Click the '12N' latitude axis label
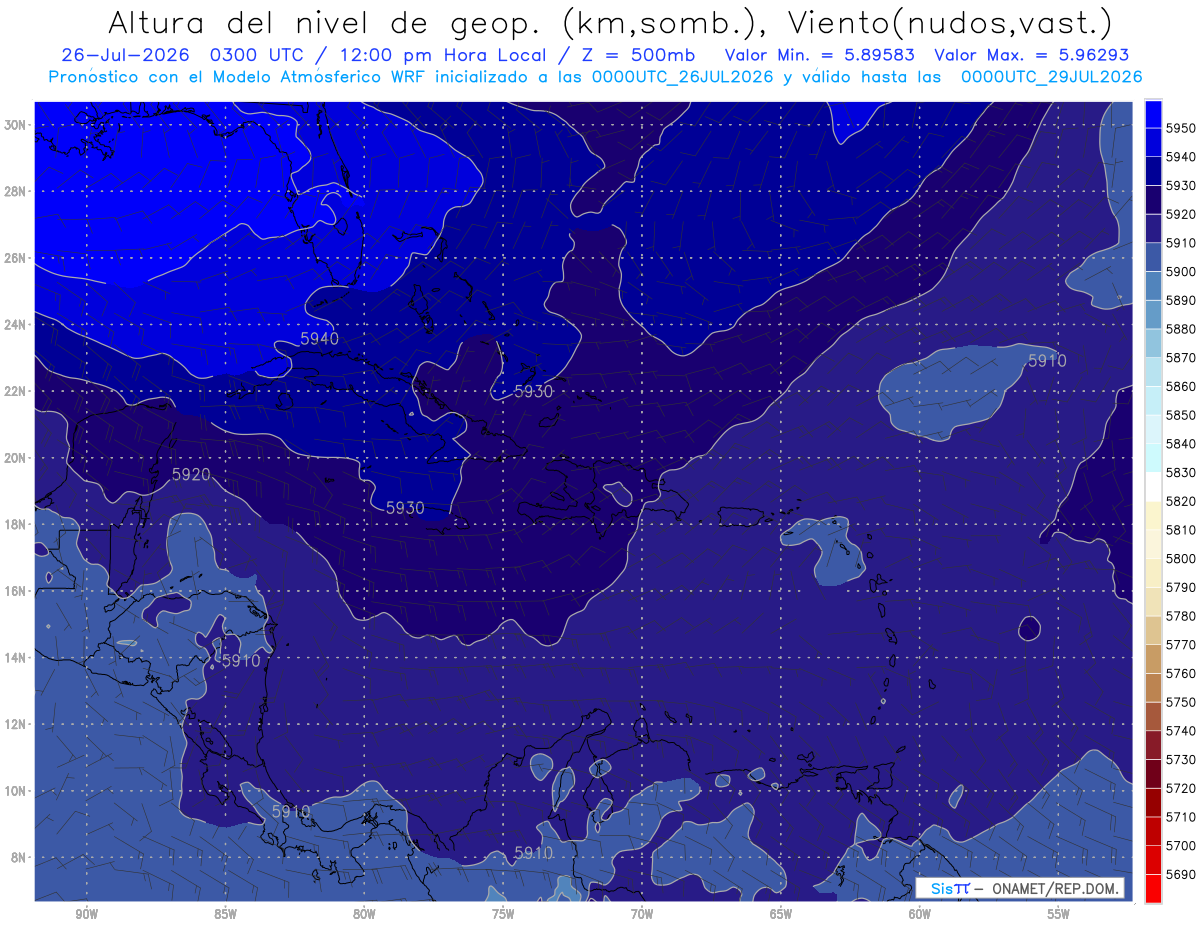This screenshot has height=927, width=1200. click(x=16, y=724)
